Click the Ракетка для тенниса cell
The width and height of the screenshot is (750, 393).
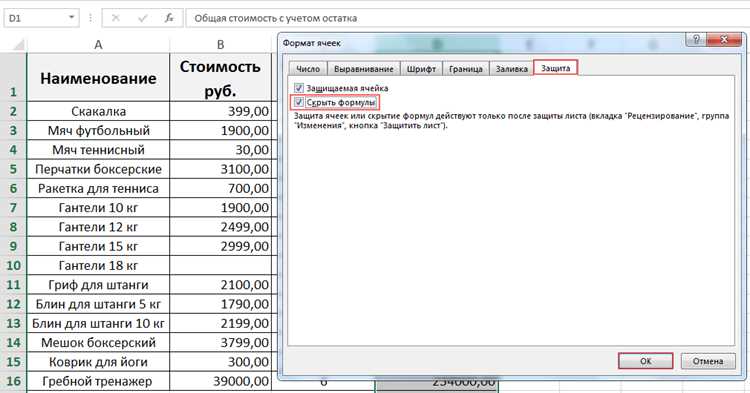[98, 188]
